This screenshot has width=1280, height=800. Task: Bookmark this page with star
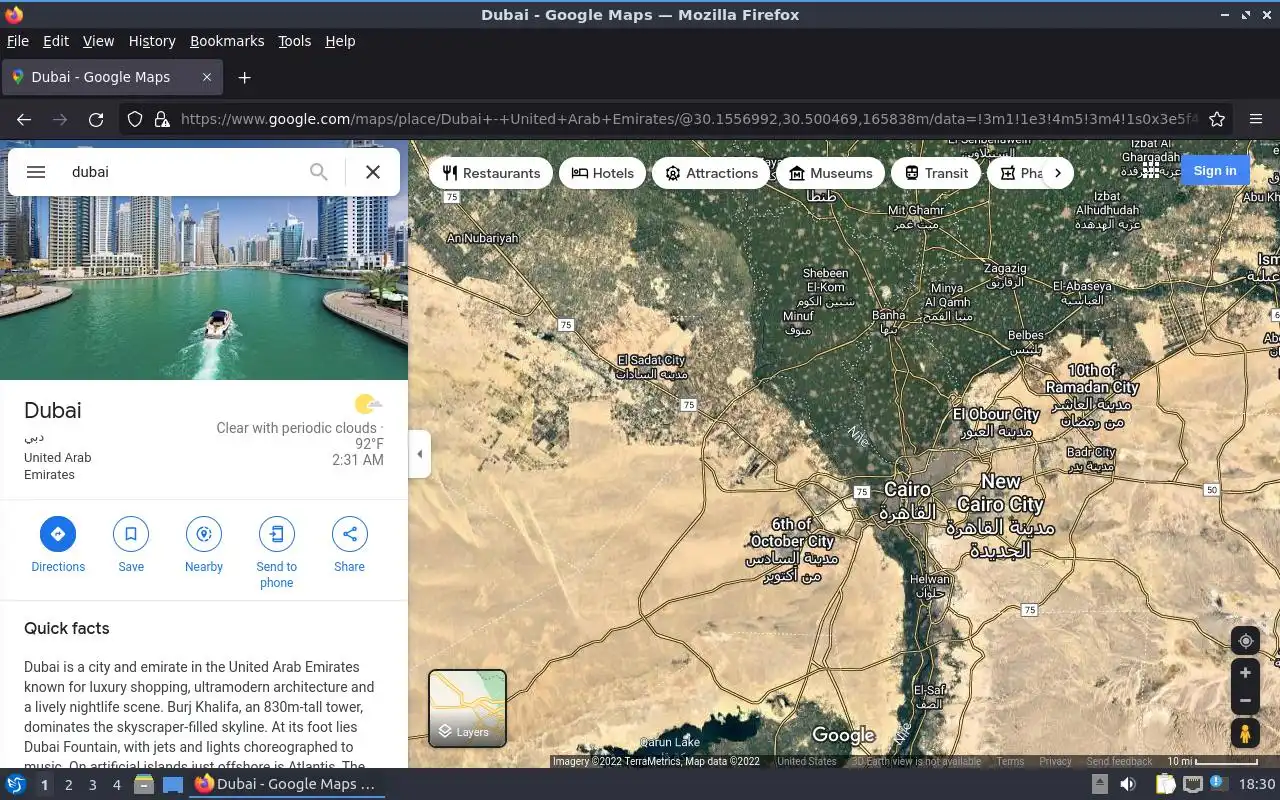tap(1217, 119)
